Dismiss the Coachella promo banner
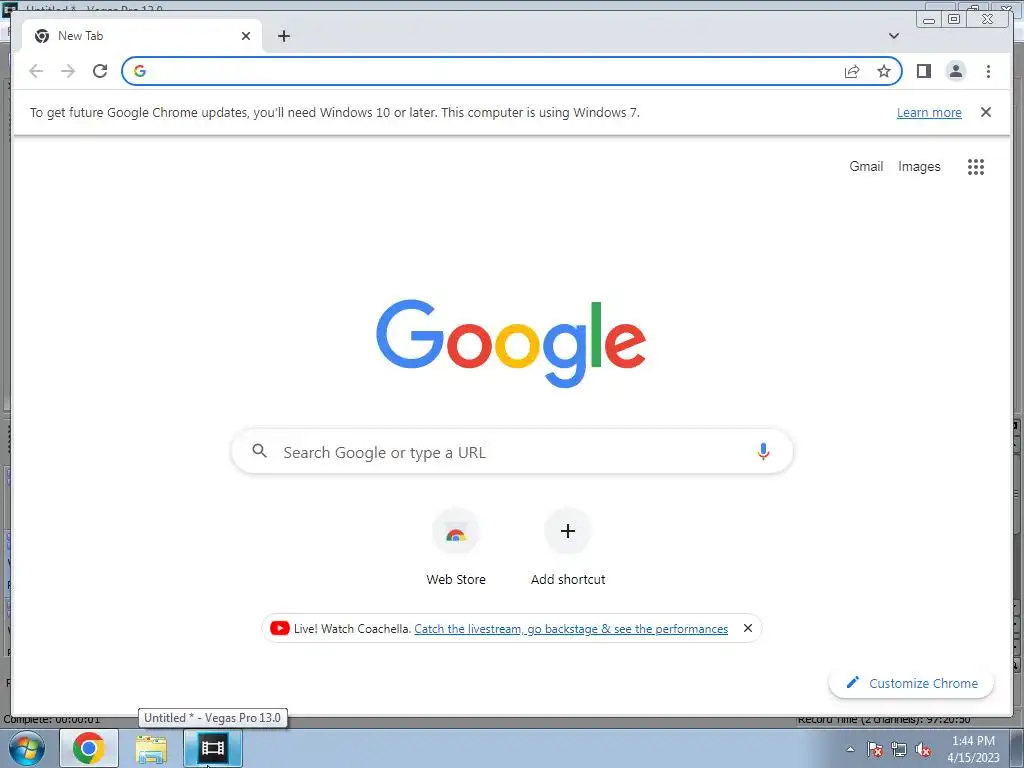 point(748,628)
